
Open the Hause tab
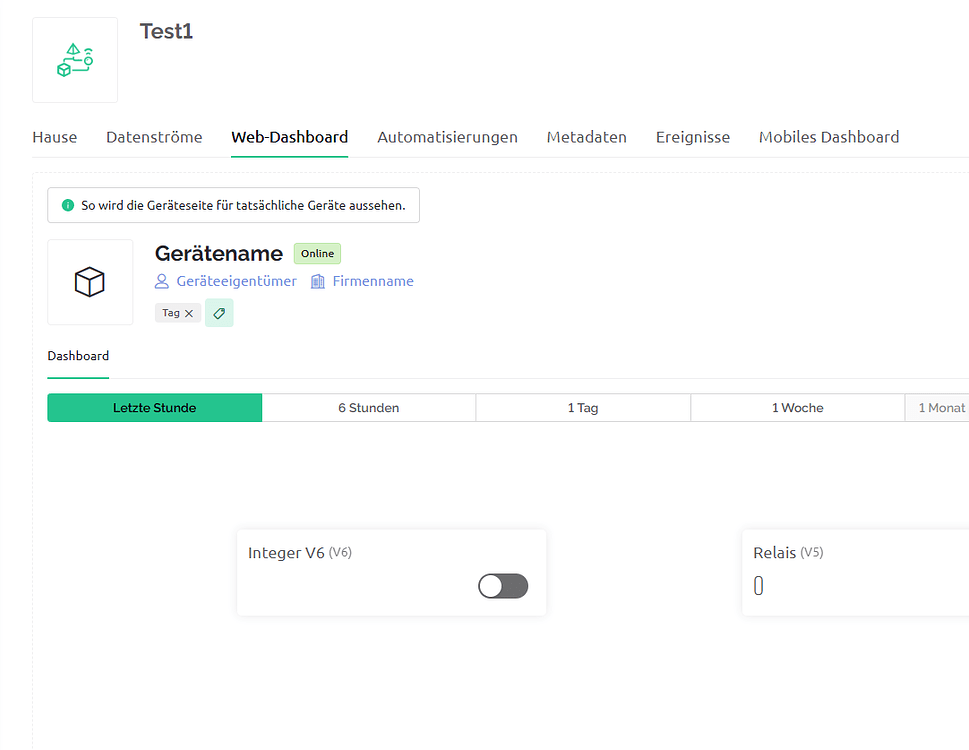click(54, 137)
